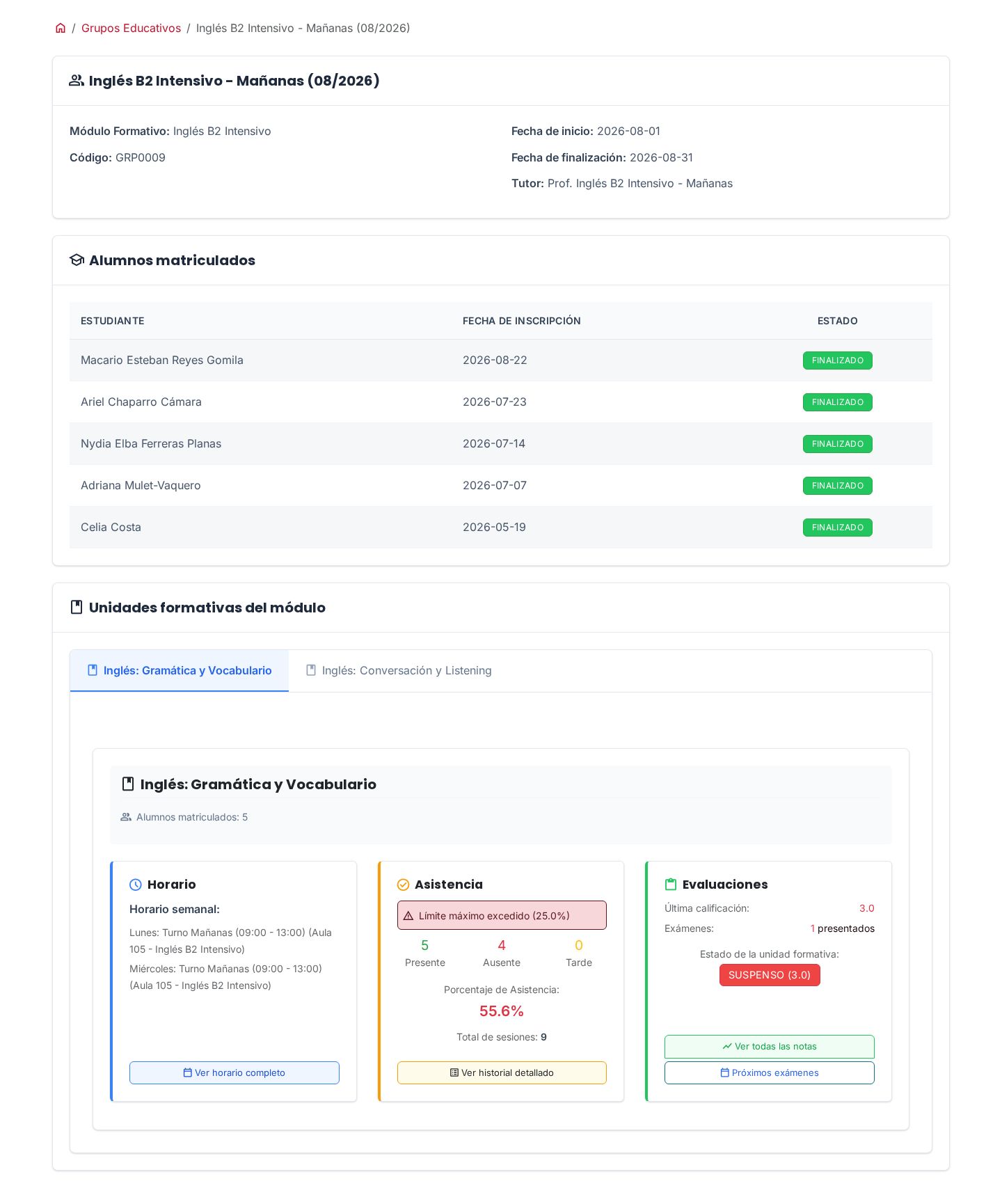Click end date 2026-08-31

[x=661, y=157]
